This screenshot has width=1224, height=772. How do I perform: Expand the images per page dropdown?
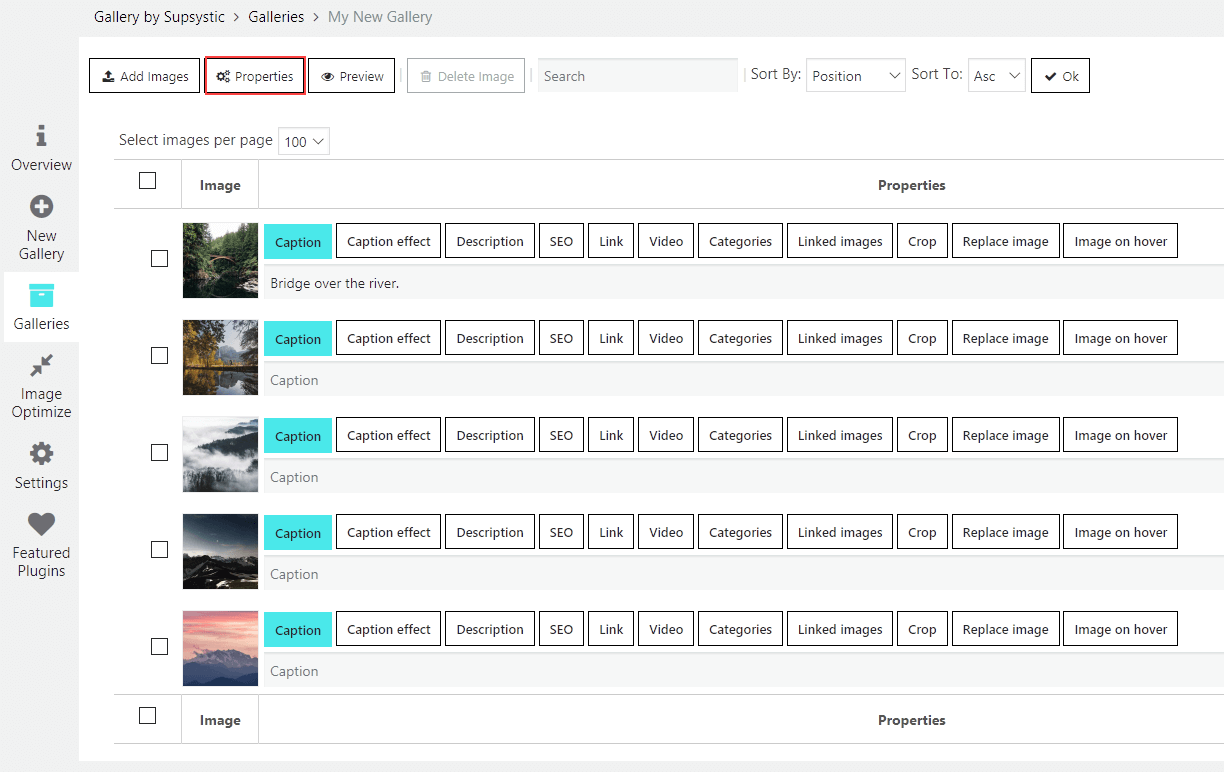tap(304, 141)
